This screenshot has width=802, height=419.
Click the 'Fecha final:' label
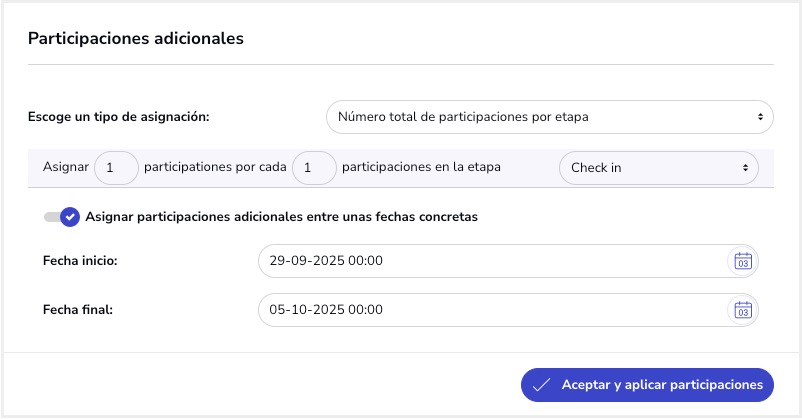click(x=78, y=309)
